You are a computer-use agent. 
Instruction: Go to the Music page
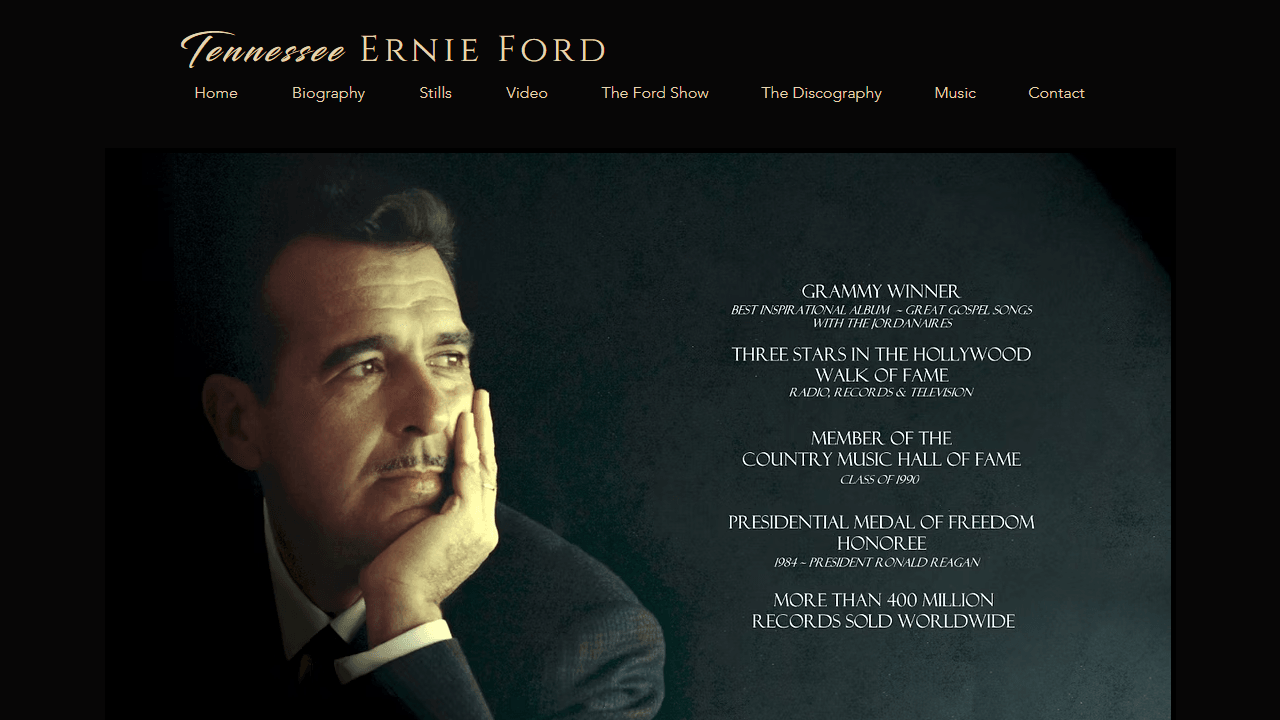click(x=955, y=93)
